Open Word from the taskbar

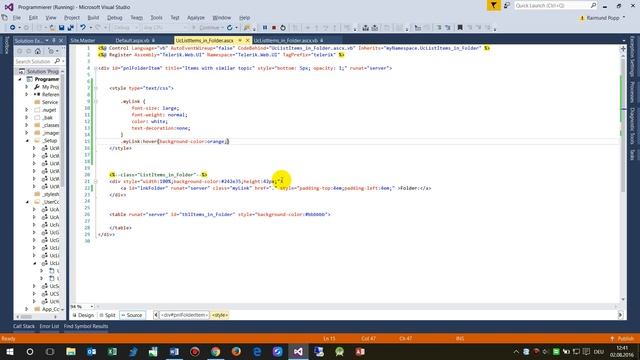coord(174,351)
